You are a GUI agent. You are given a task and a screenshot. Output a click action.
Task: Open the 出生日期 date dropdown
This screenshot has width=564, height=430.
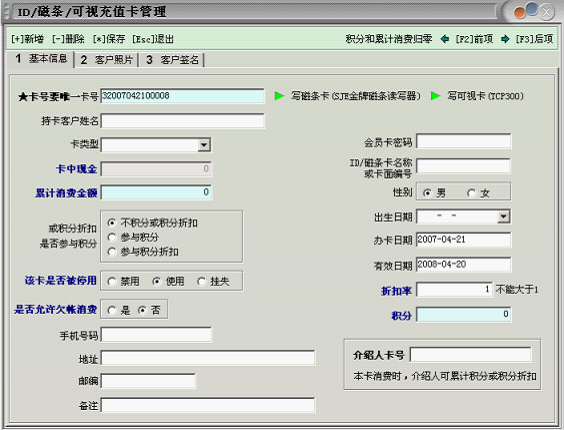pos(503,217)
